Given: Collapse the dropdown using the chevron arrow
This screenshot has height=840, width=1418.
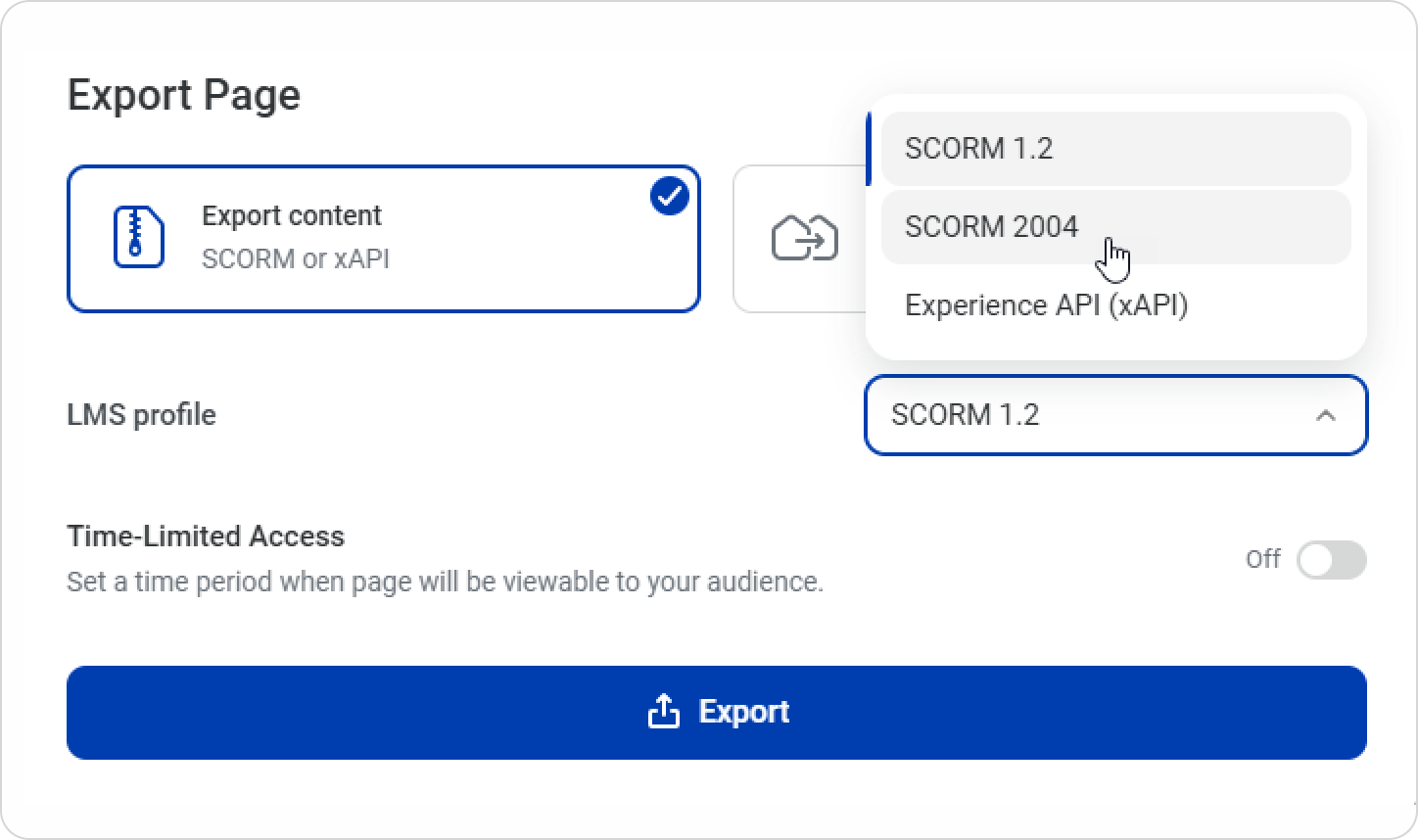Looking at the screenshot, I should (1325, 415).
